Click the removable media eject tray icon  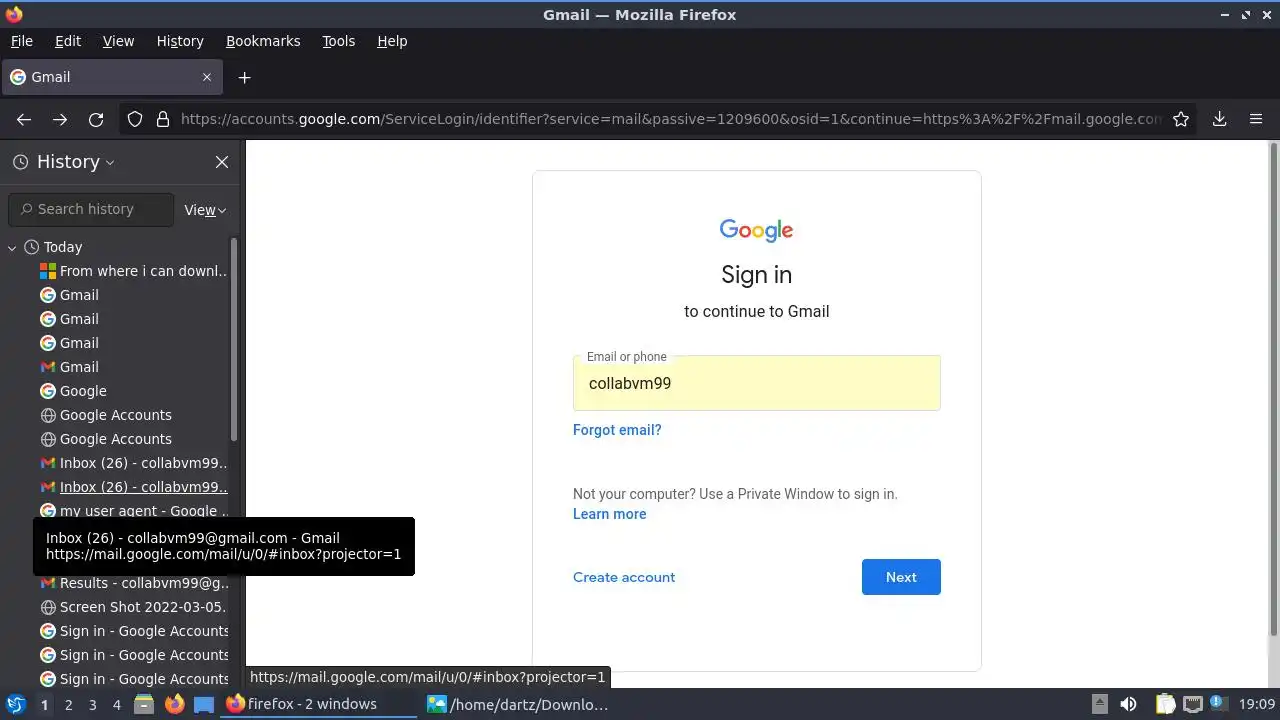tap(1099, 704)
